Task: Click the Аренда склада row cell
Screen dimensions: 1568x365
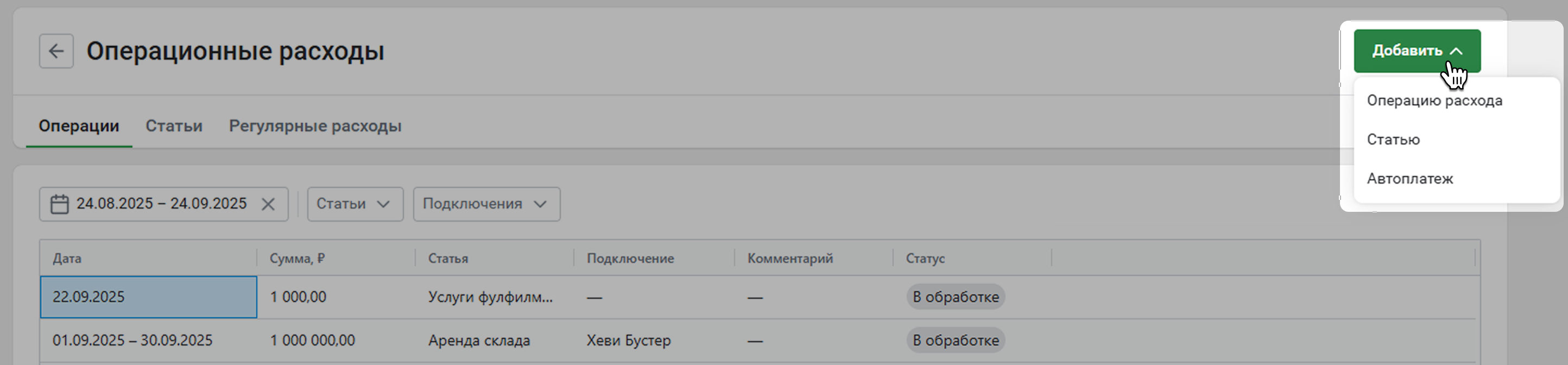Action: 478,341
